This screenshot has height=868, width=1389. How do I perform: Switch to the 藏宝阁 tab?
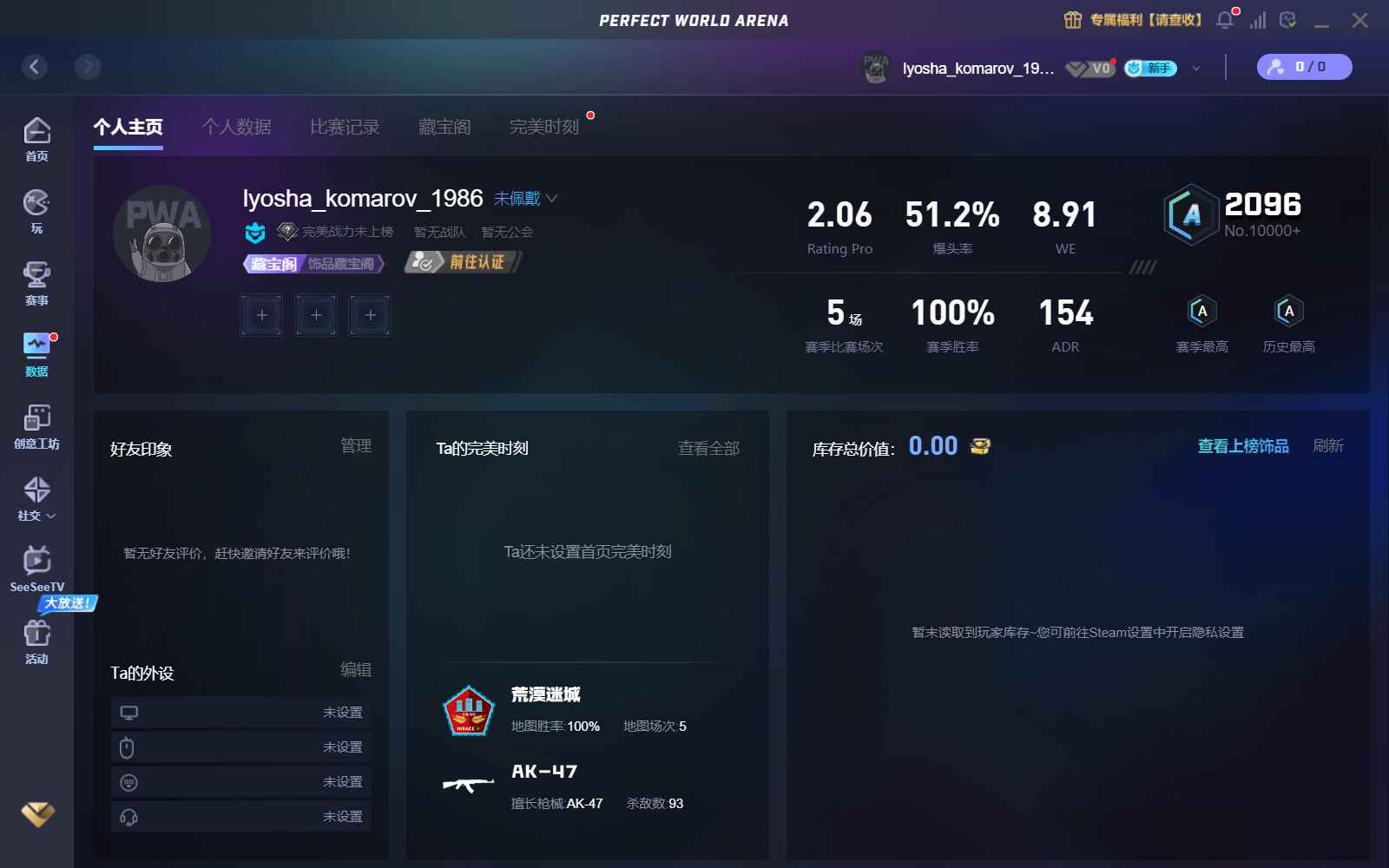pyautogui.click(x=444, y=128)
